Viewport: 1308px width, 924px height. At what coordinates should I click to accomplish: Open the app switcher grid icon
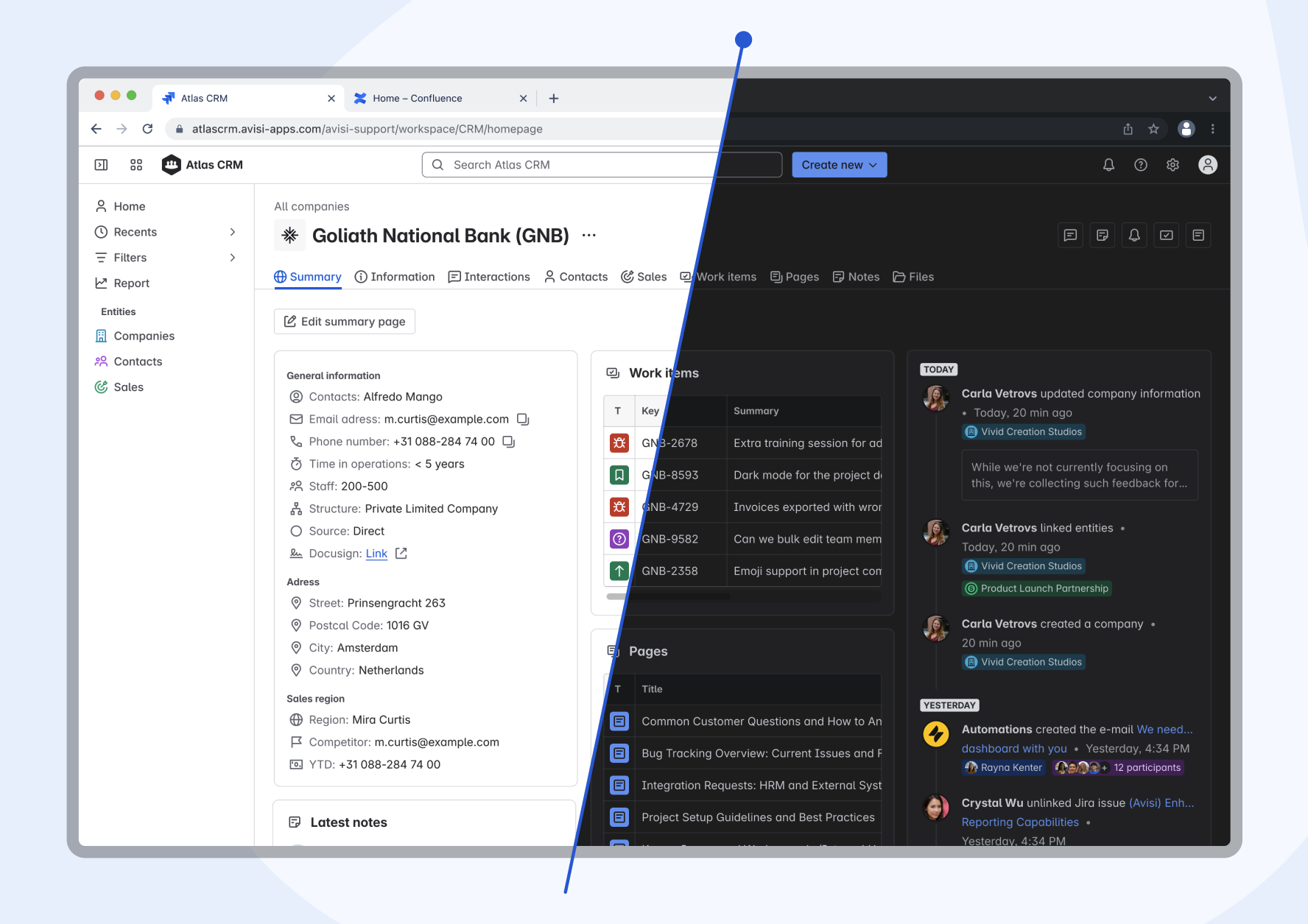point(136,165)
